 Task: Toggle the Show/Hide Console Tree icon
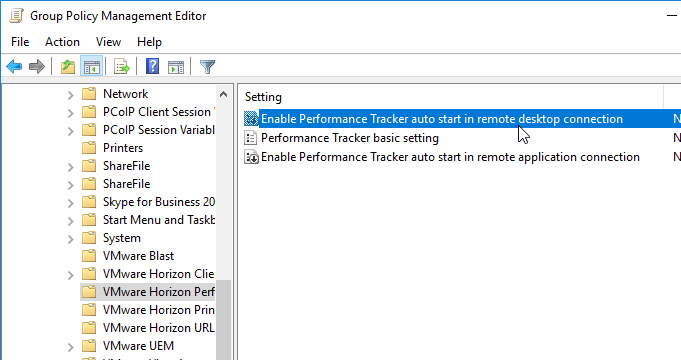click(x=92, y=67)
